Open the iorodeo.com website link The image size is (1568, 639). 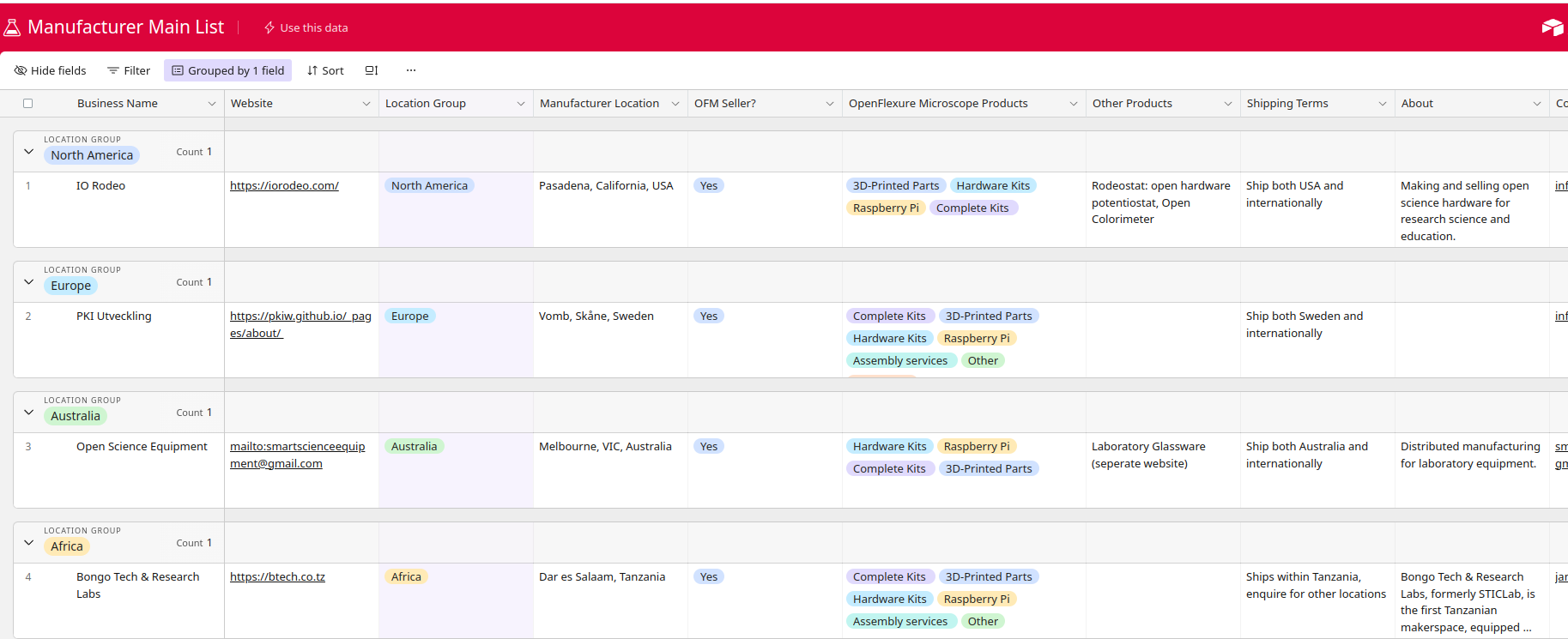pyautogui.click(x=284, y=186)
